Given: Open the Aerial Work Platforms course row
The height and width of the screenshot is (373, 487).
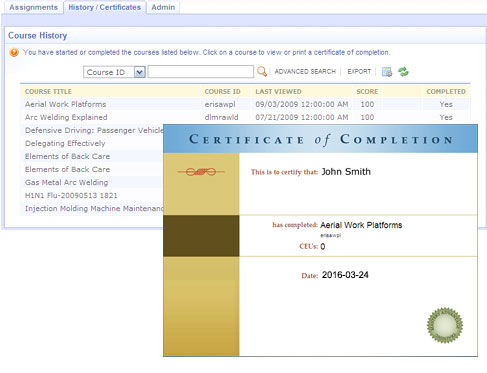Looking at the screenshot, I should (245, 104).
